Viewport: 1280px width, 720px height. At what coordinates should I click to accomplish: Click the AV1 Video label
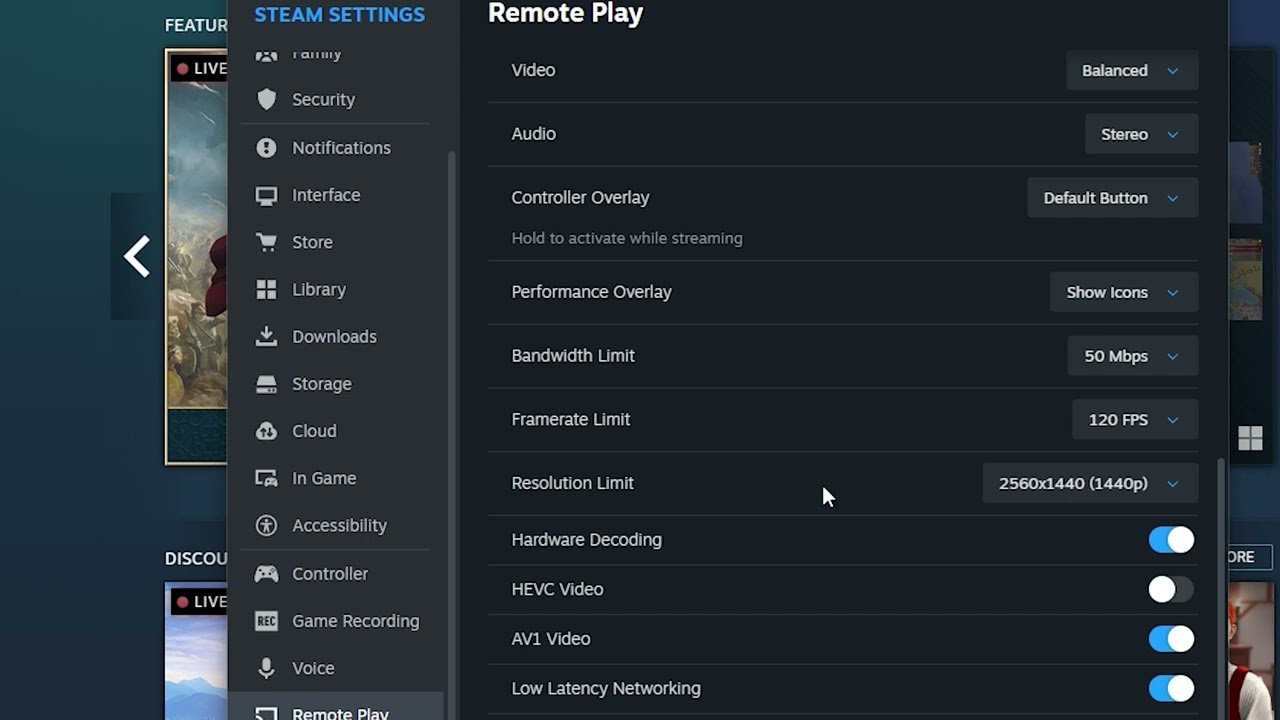click(550, 639)
